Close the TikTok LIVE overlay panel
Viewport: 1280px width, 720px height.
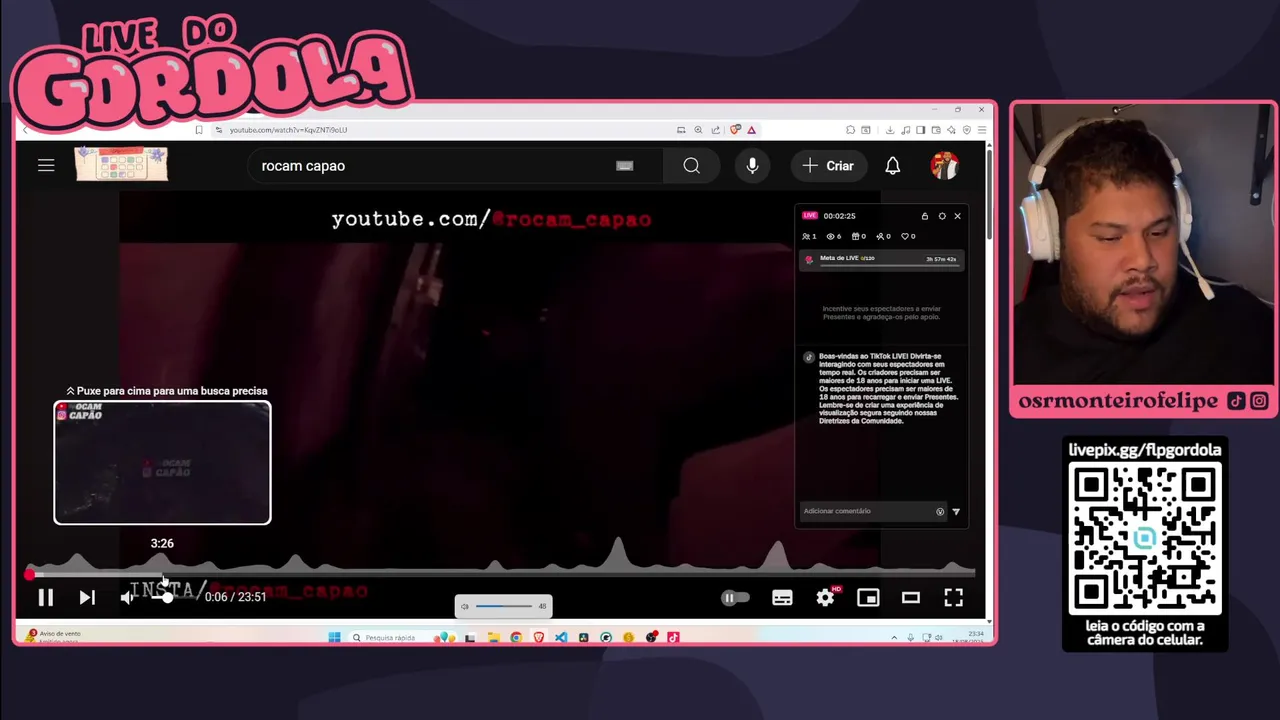pos(957,216)
